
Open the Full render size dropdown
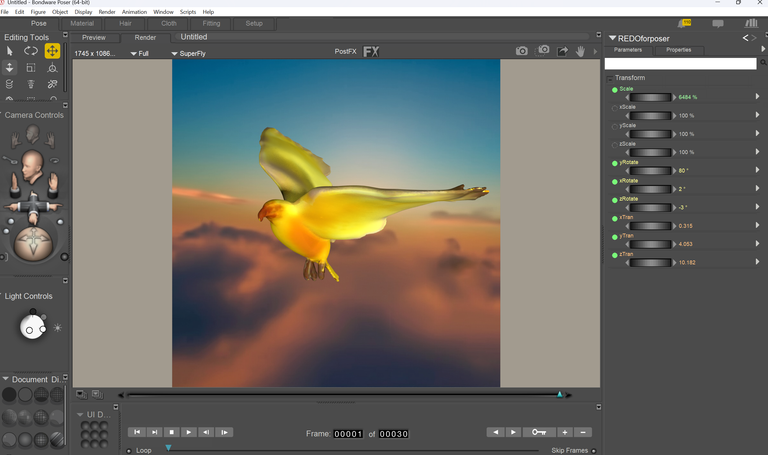[140, 53]
